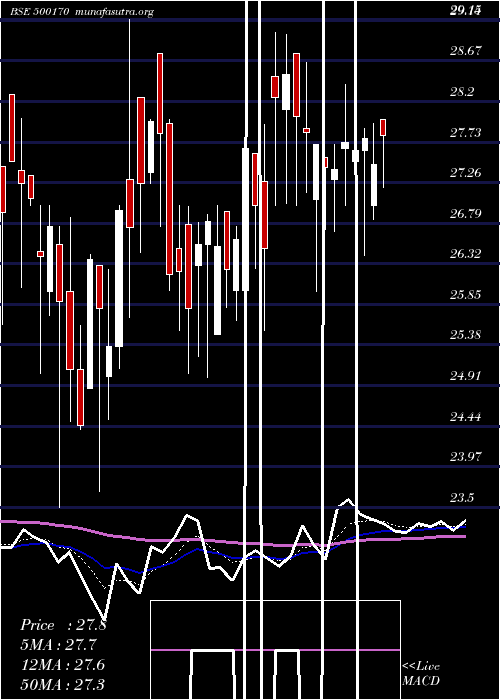Click the '50MA : 27.3' readout
The height and width of the screenshot is (700, 500).
pos(63,684)
